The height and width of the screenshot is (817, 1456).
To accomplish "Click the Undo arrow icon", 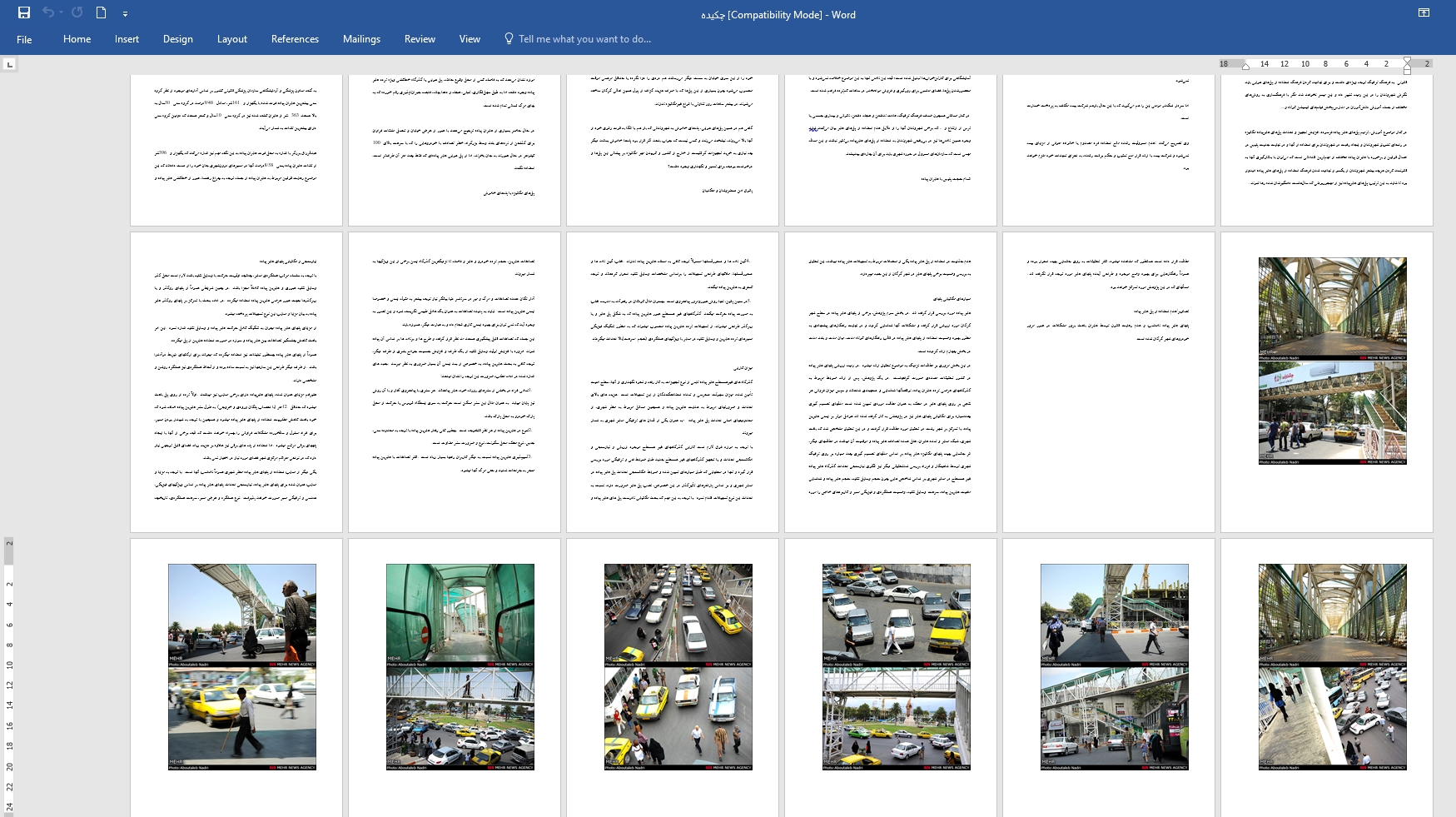I will click(47, 12).
